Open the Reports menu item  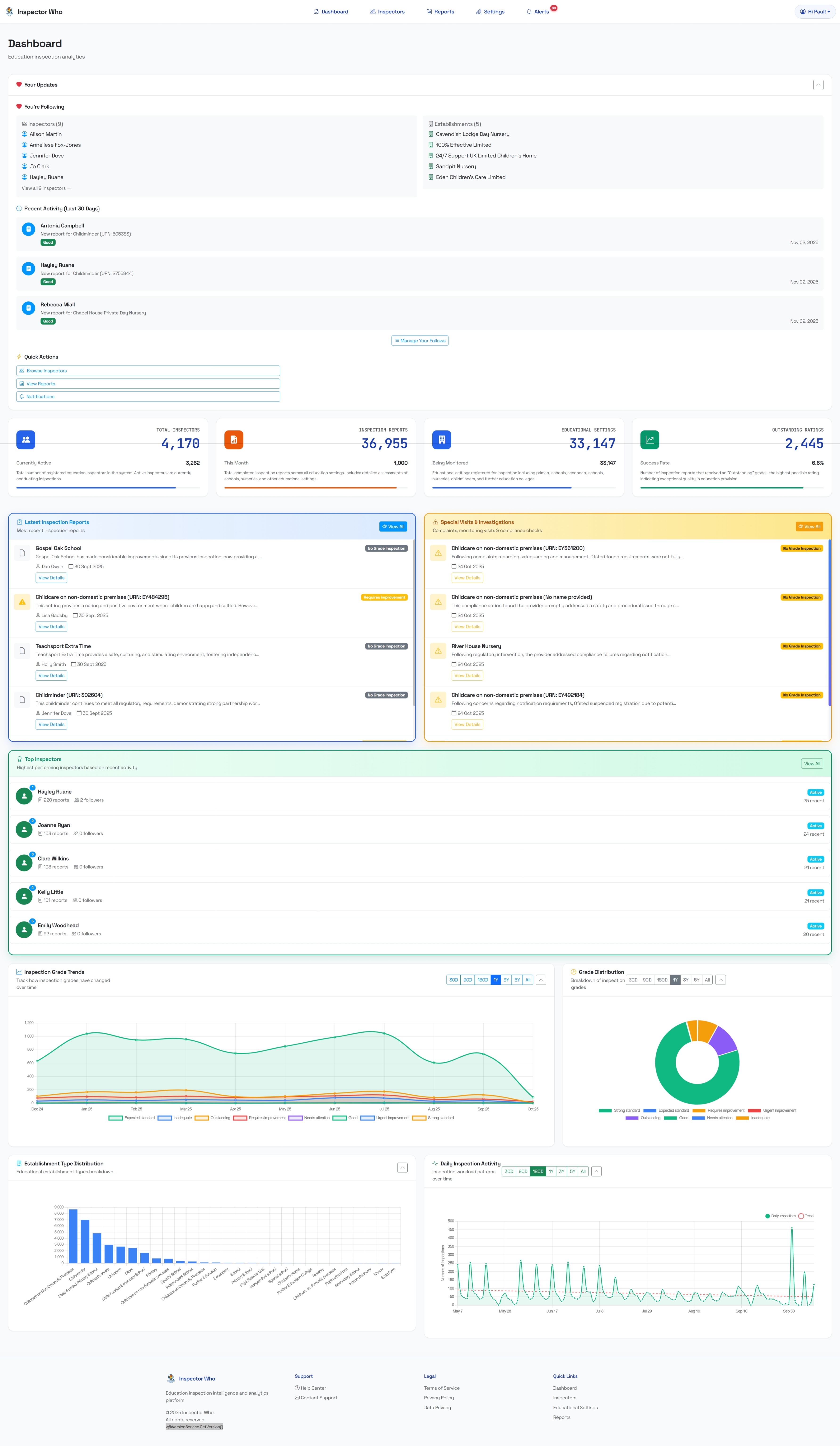click(440, 12)
